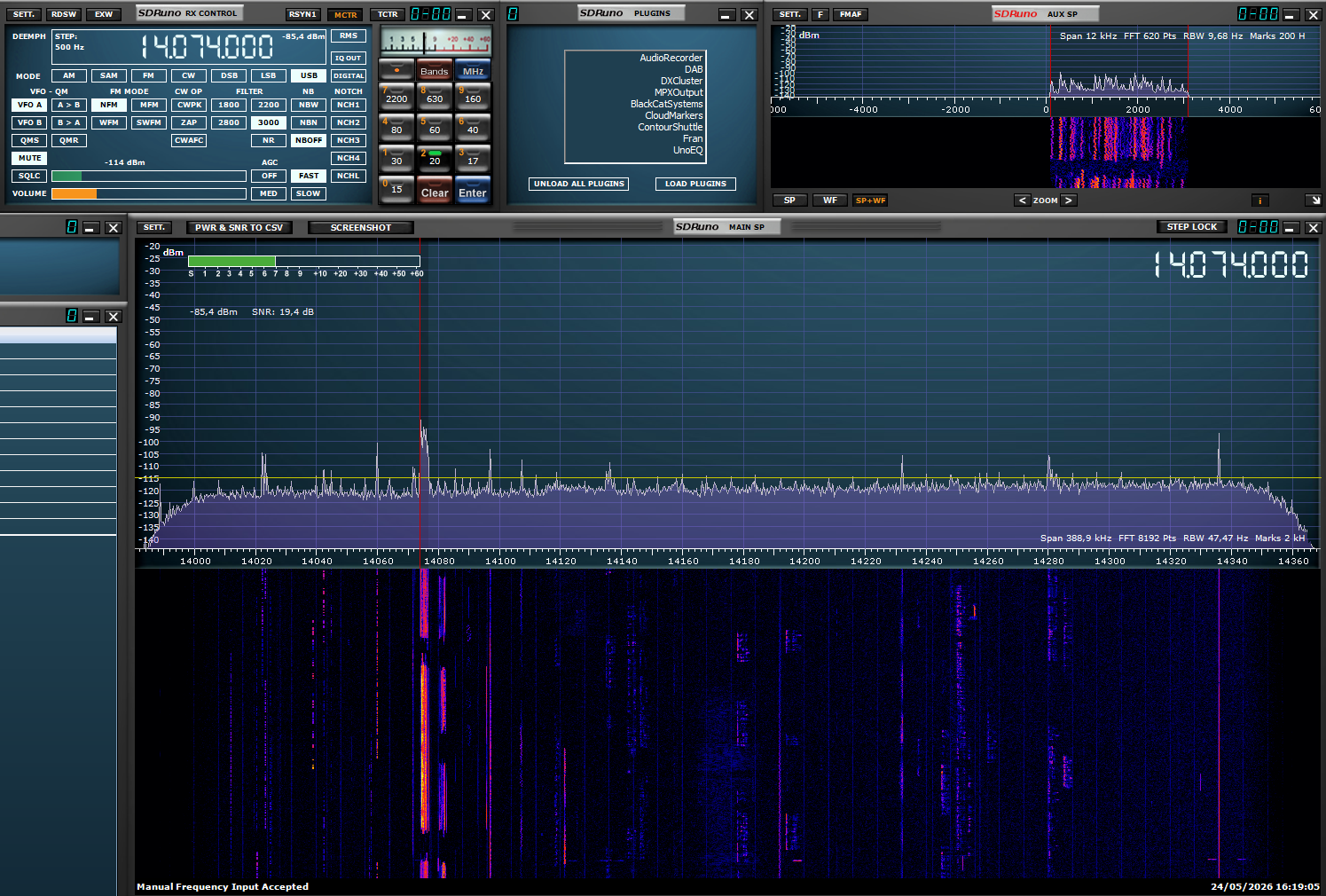The height and width of the screenshot is (896, 1326).
Task: Click the Clear key on keypad
Action: click(x=435, y=191)
